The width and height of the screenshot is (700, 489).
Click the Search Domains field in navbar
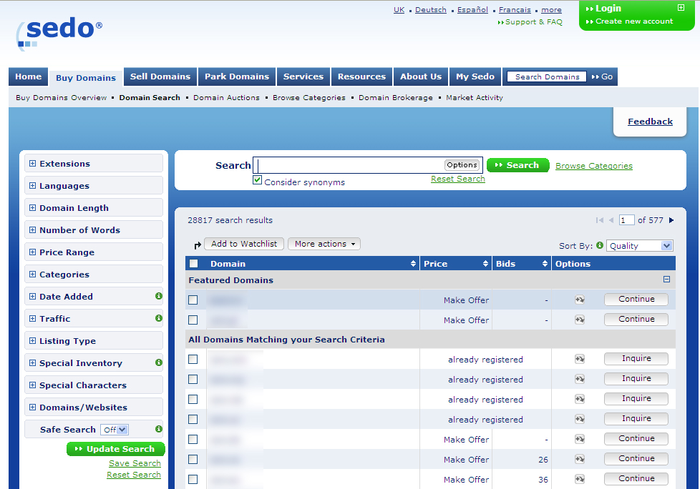(x=547, y=77)
